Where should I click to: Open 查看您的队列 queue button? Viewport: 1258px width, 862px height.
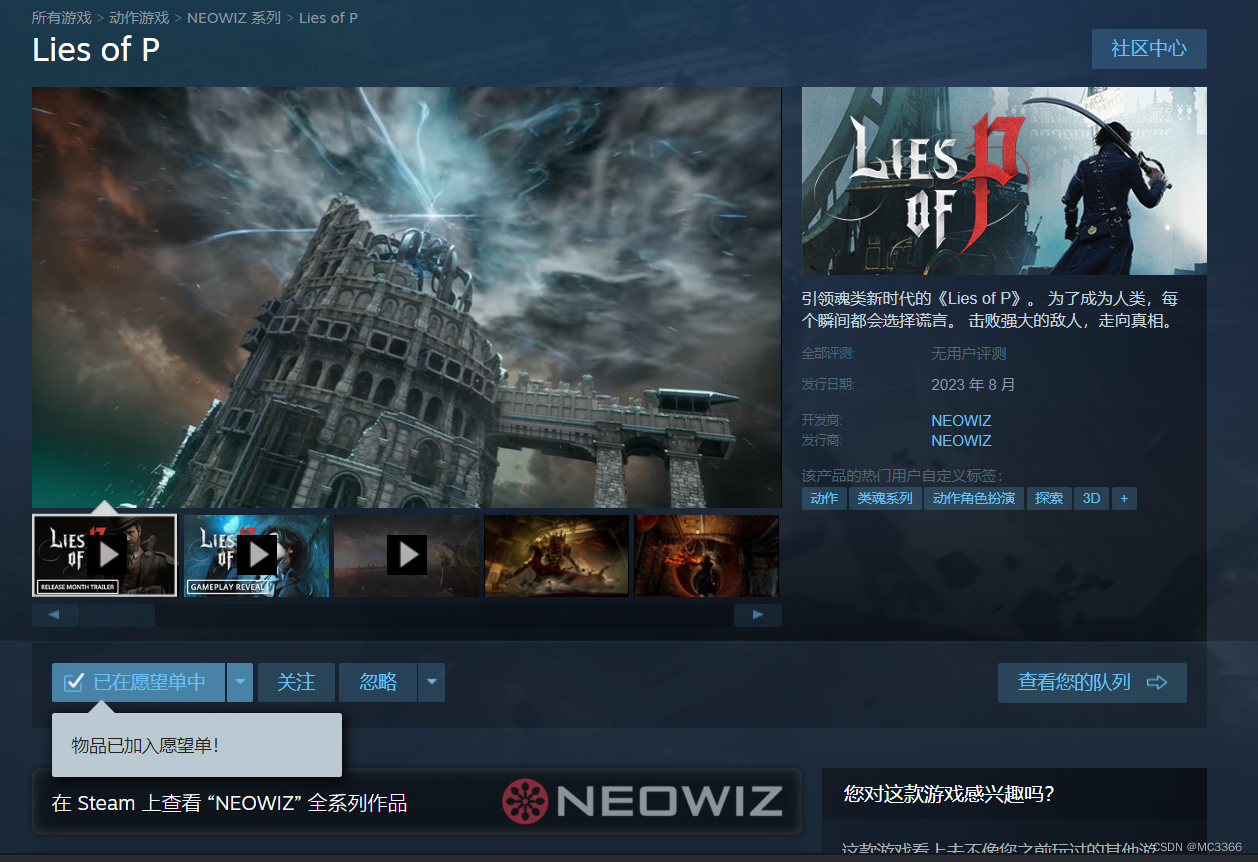point(1092,682)
